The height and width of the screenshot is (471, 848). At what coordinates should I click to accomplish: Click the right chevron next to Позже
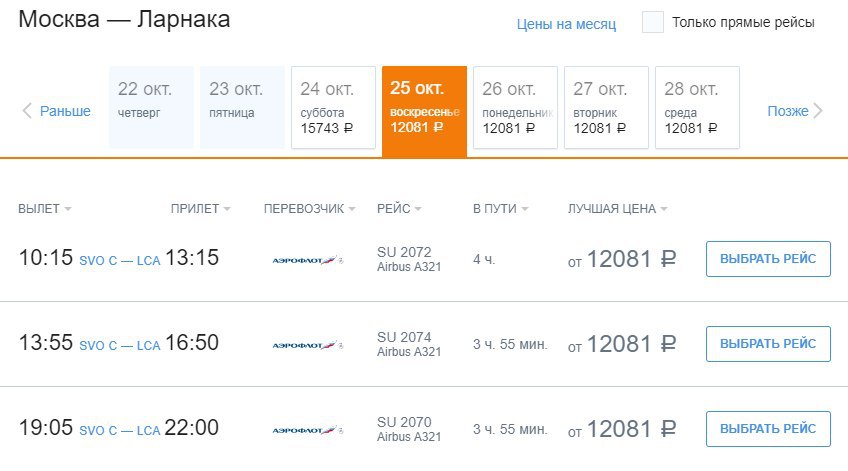click(818, 110)
